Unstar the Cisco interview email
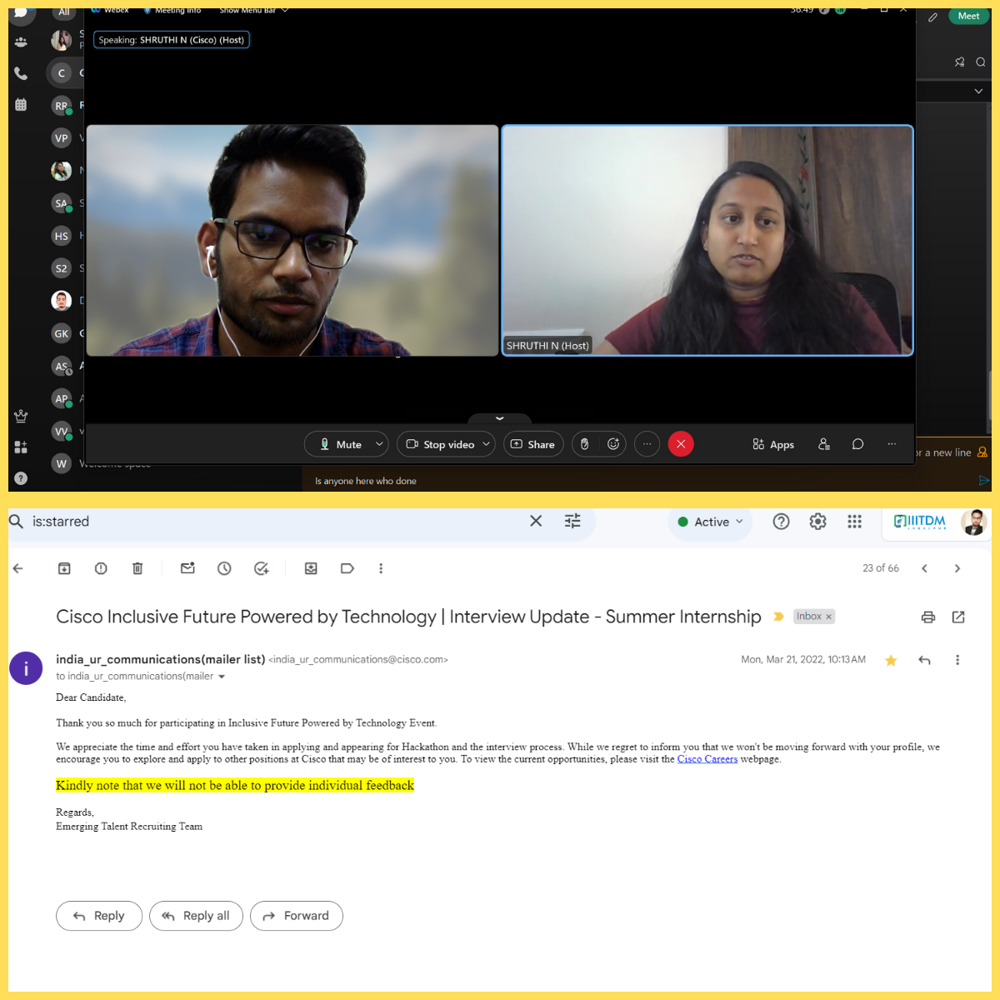Screen dimensions: 1000x1000 [891, 660]
